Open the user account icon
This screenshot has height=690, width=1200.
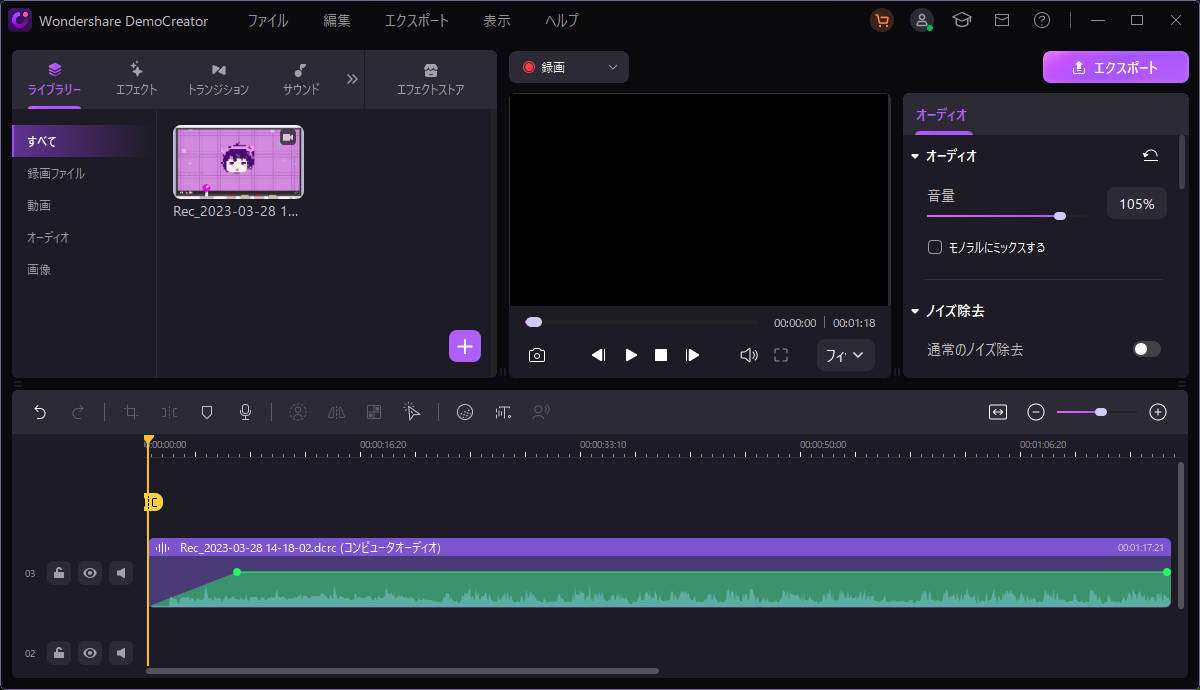point(922,20)
